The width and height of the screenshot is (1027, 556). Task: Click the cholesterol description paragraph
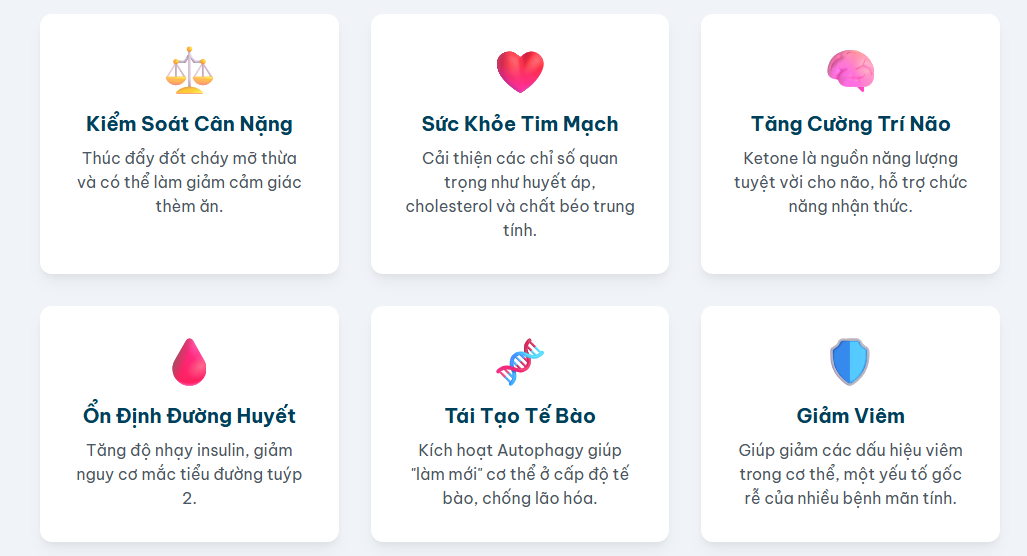click(x=520, y=194)
